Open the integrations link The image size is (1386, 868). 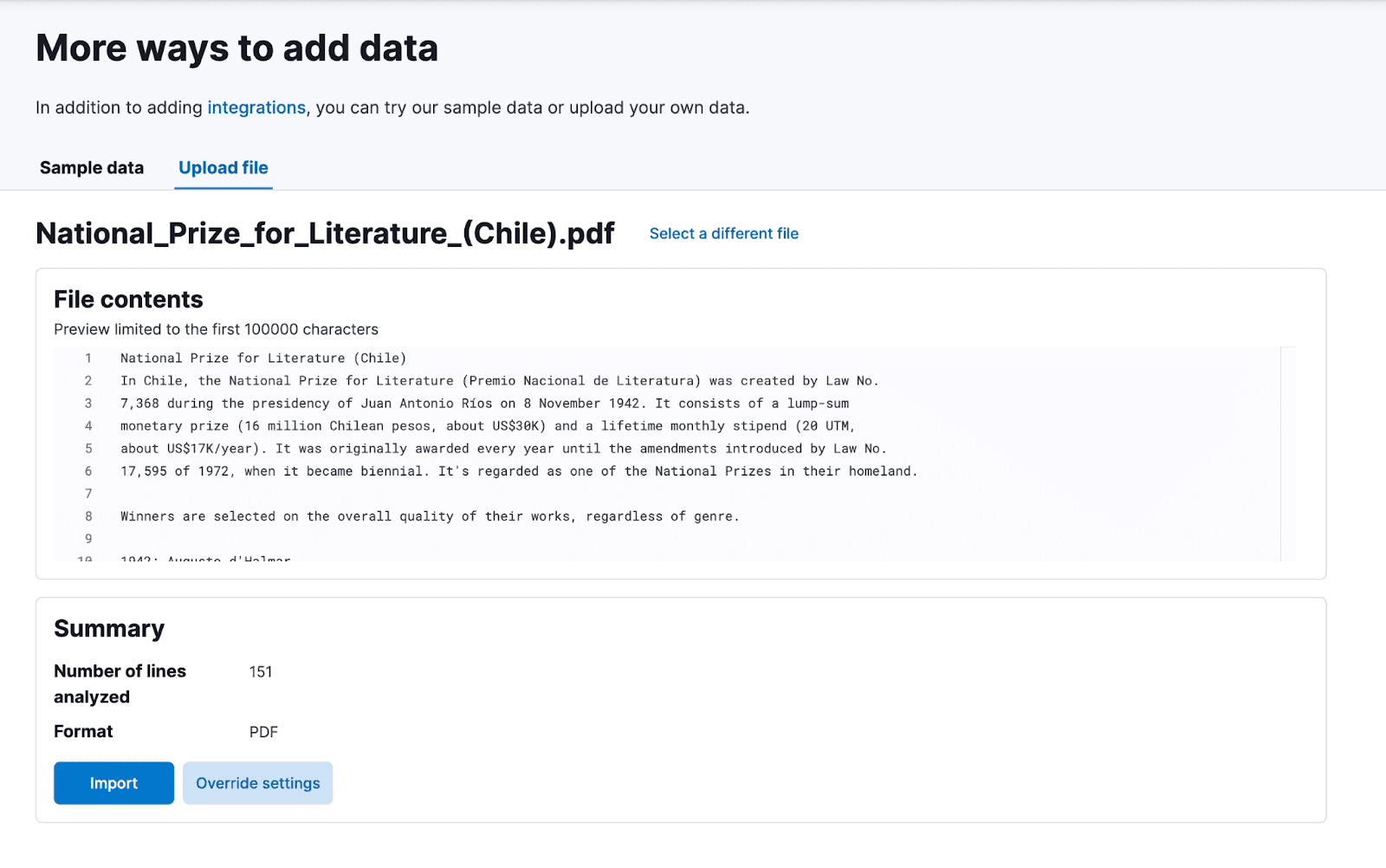(x=256, y=107)
